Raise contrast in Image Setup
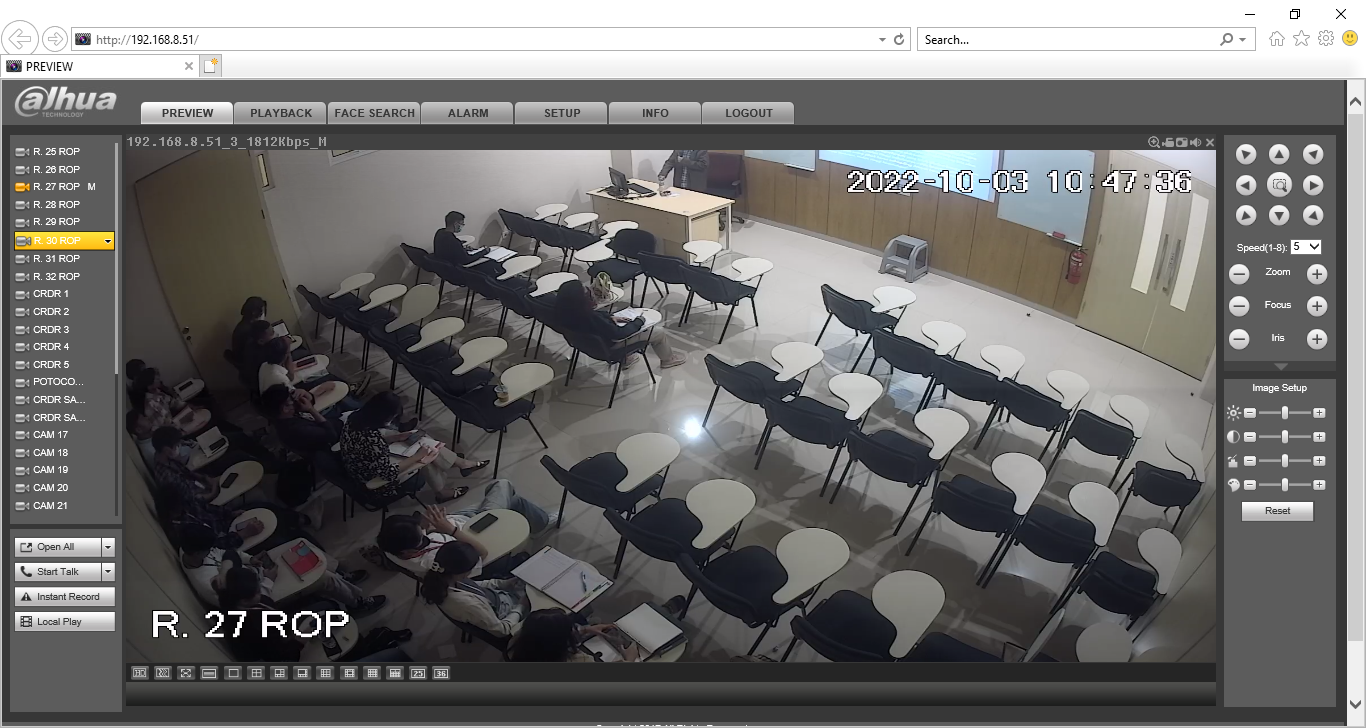This screenshot has height=728, width=1366. click(1319, 437)
